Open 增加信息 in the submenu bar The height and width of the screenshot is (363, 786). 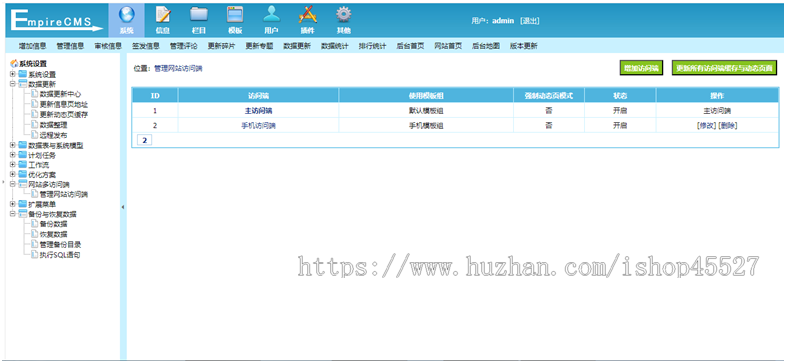pyautogui.click(x=32, y=46)
